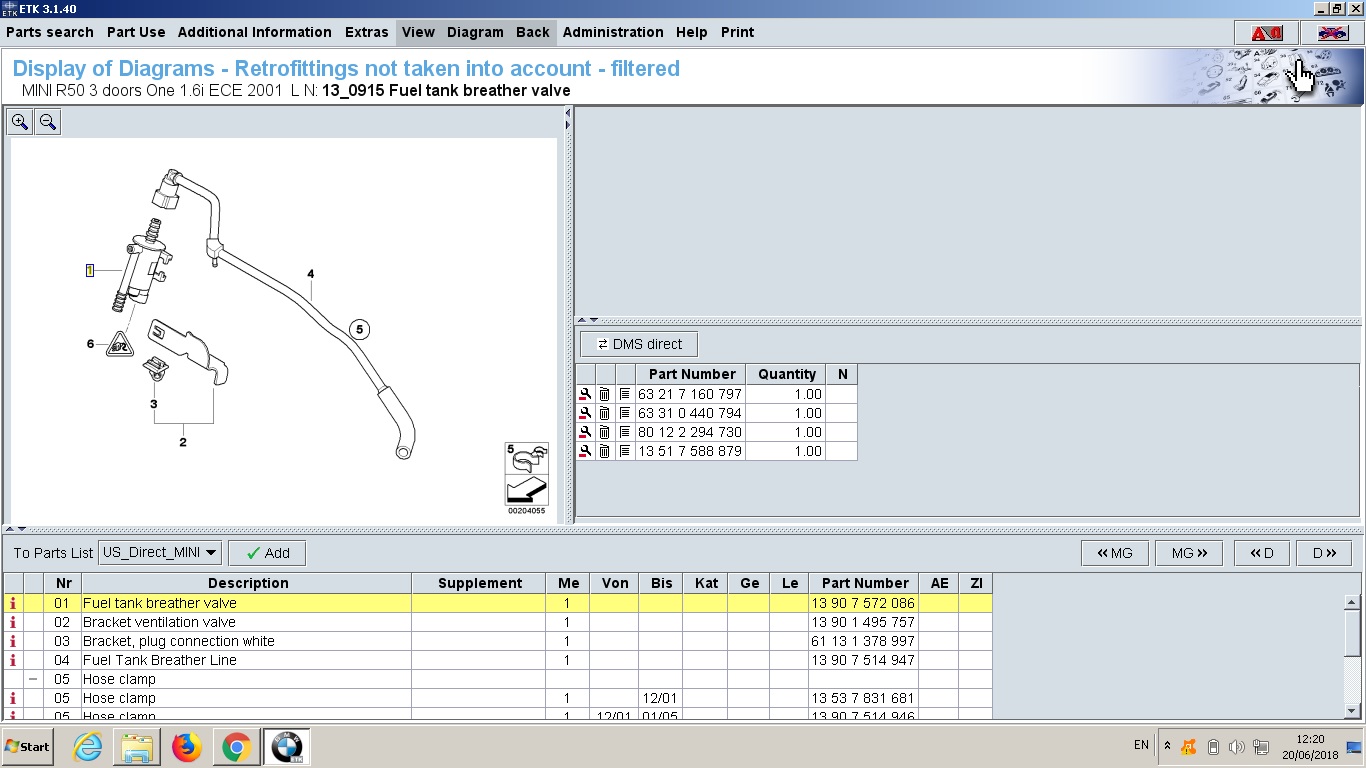
Task: Open notes icon for part 13 51 7 588 879
Action: click(624, 451)
